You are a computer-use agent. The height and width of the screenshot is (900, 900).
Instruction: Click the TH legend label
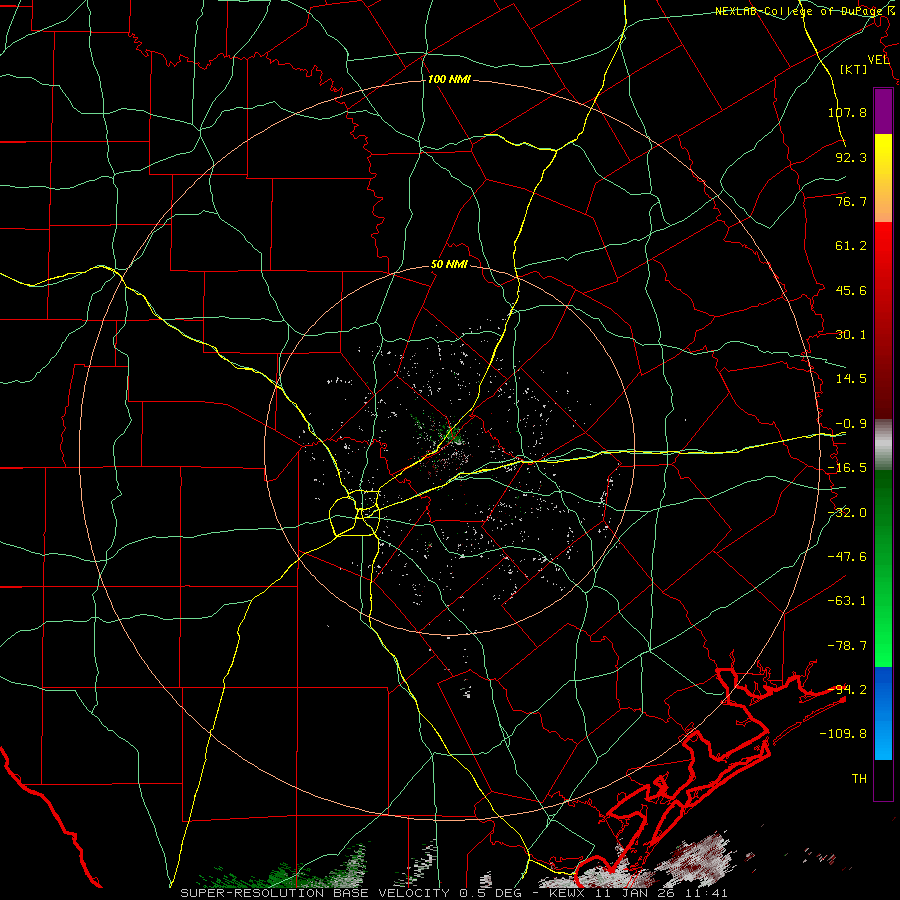point(859,779)
